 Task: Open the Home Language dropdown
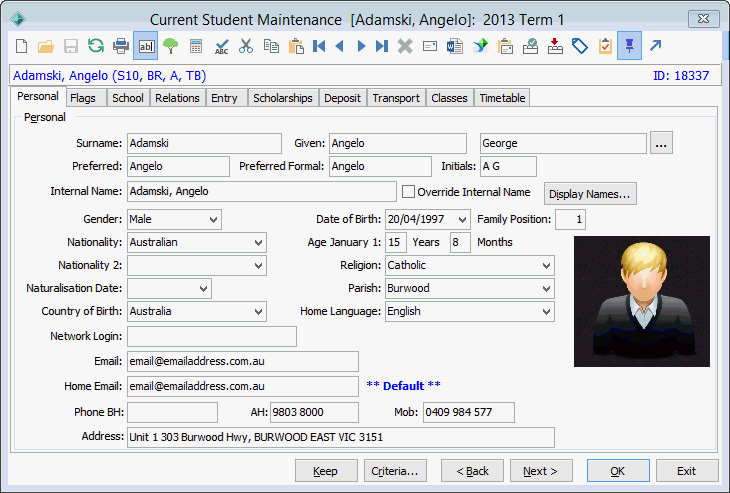[x=547, y=311]
